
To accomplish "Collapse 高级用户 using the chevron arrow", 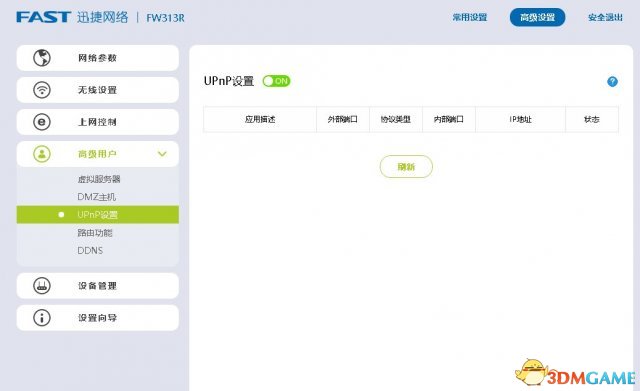I will (x=162, y=154).
